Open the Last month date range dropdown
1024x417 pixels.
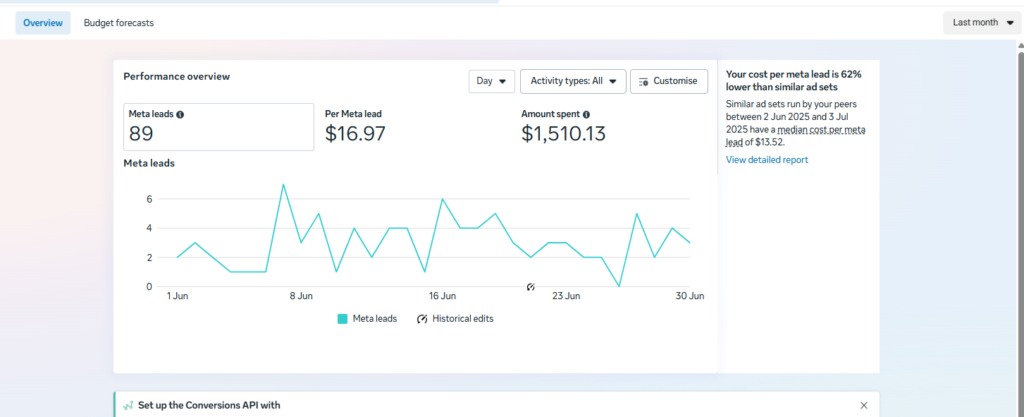pos(982,23)
